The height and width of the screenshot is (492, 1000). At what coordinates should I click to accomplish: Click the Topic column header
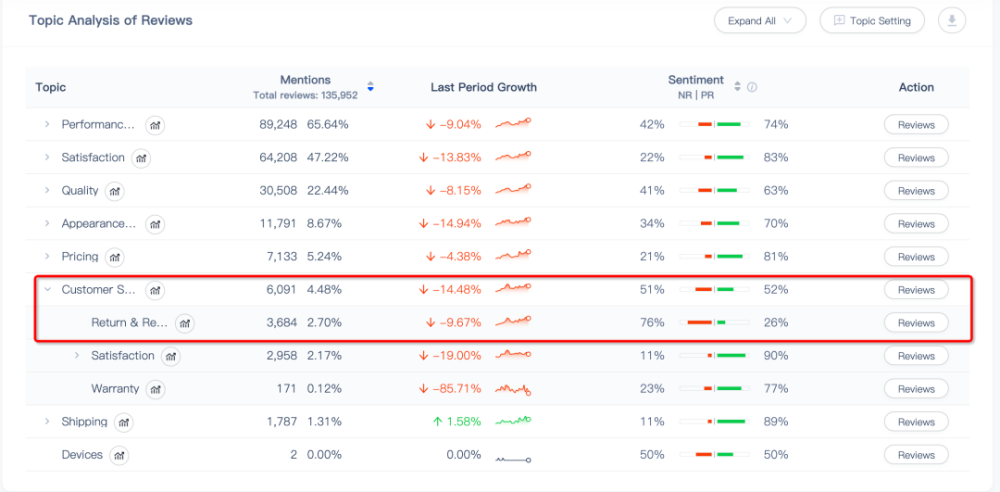coord(50,87)
